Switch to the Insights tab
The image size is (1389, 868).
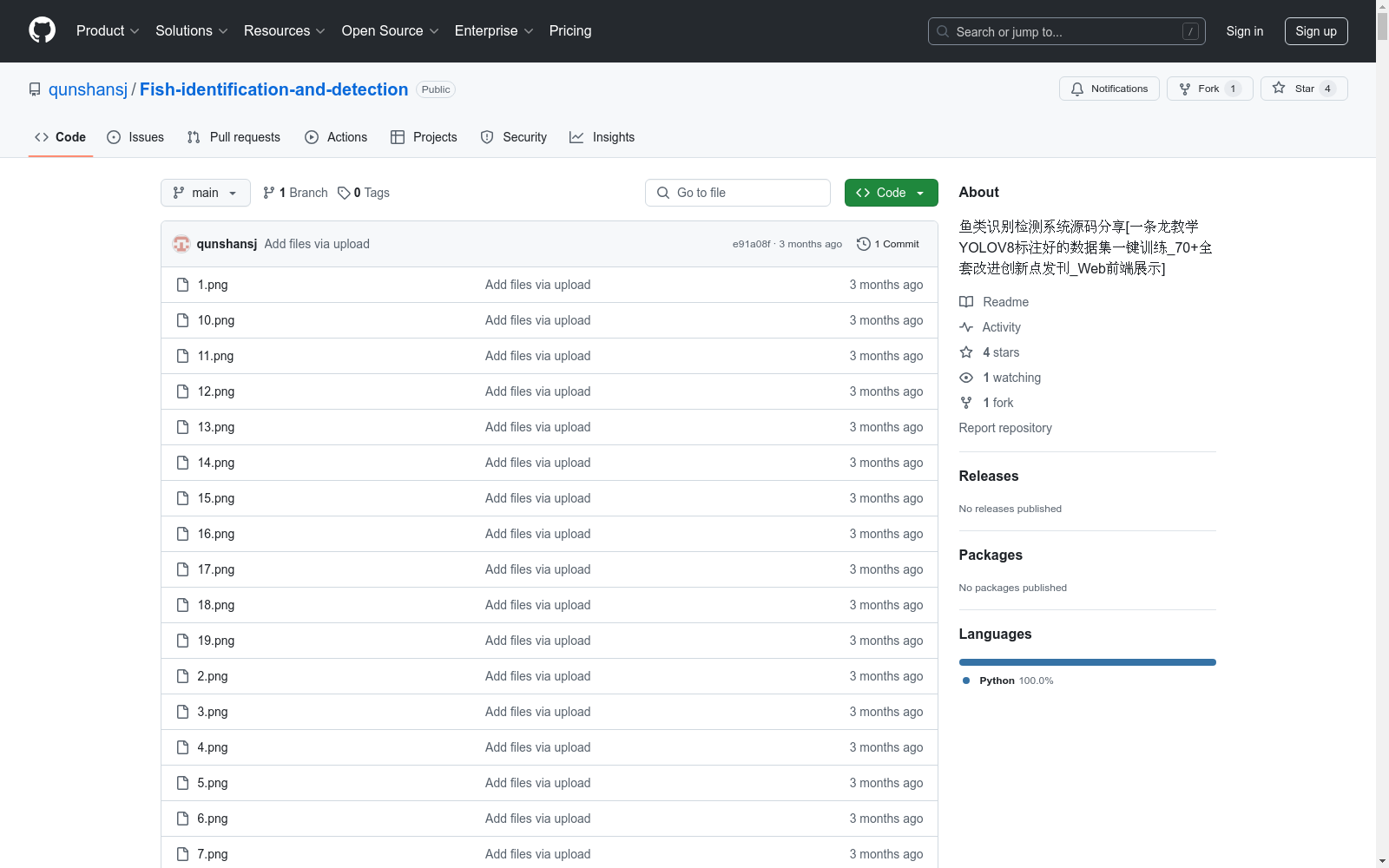click(602, 137)
